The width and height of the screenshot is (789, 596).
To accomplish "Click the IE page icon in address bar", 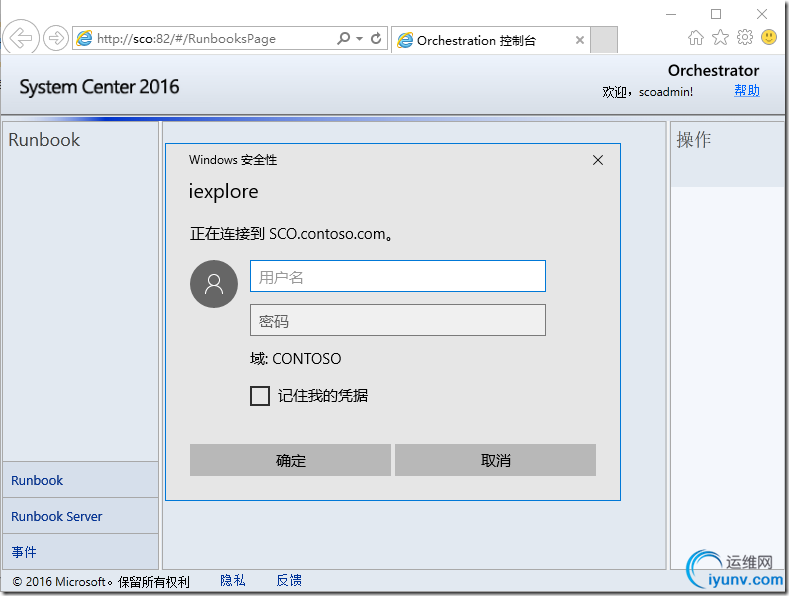I will [84, 38].
